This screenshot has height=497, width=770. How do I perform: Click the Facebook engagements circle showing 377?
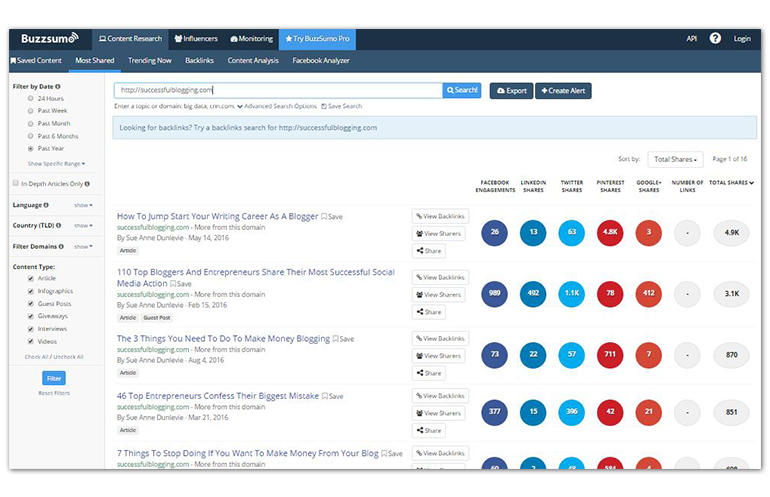click(x=495, y=412)
